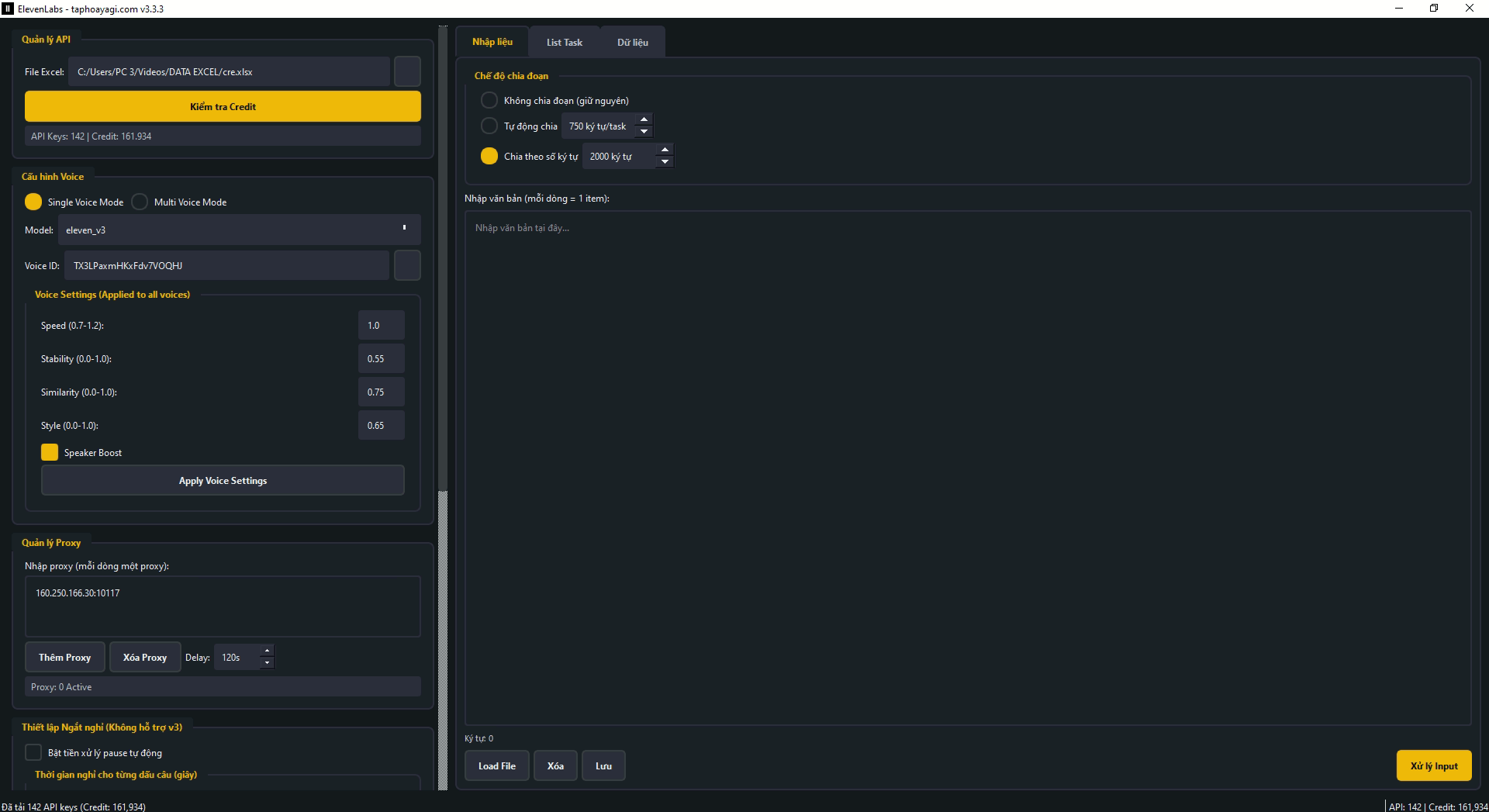Switch to the List Task tab
The height and width of the screenshot is (812, 1489).
(564, 43)
